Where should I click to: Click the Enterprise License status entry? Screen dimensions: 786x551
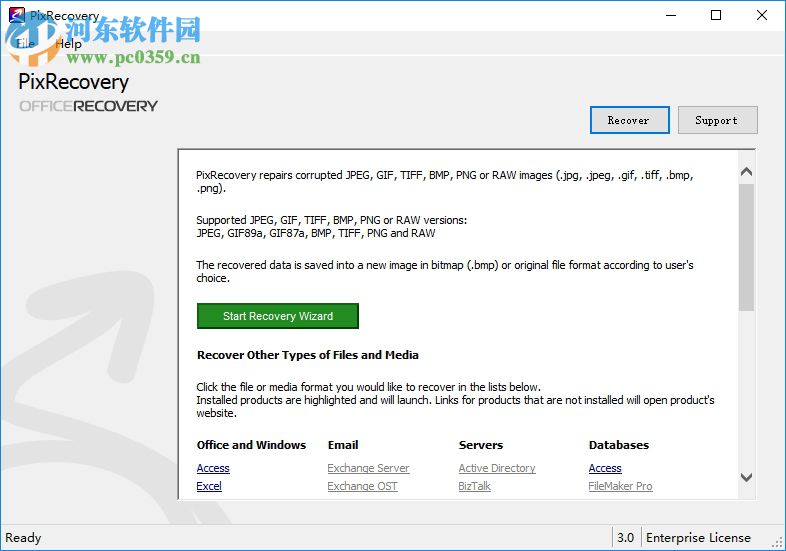point(698,538)
